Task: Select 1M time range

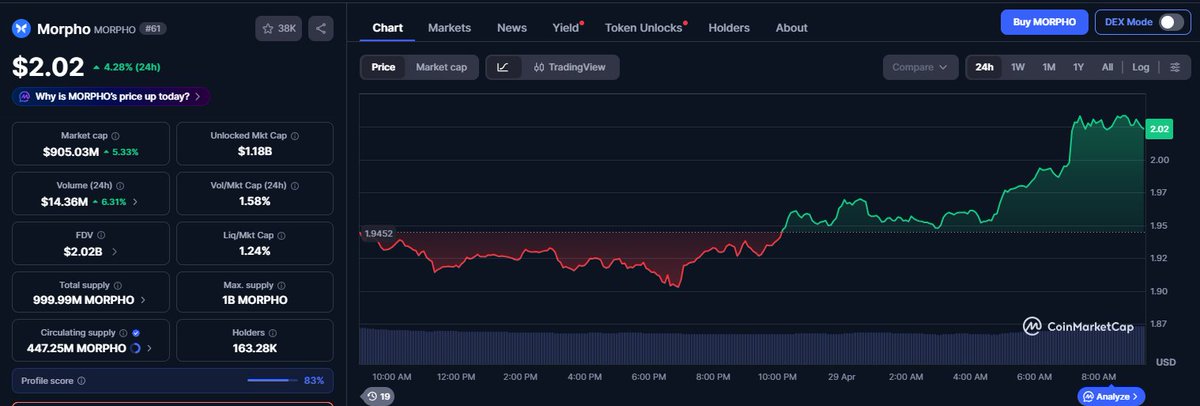Action: pyautogui.click(x=1049, y=67)
